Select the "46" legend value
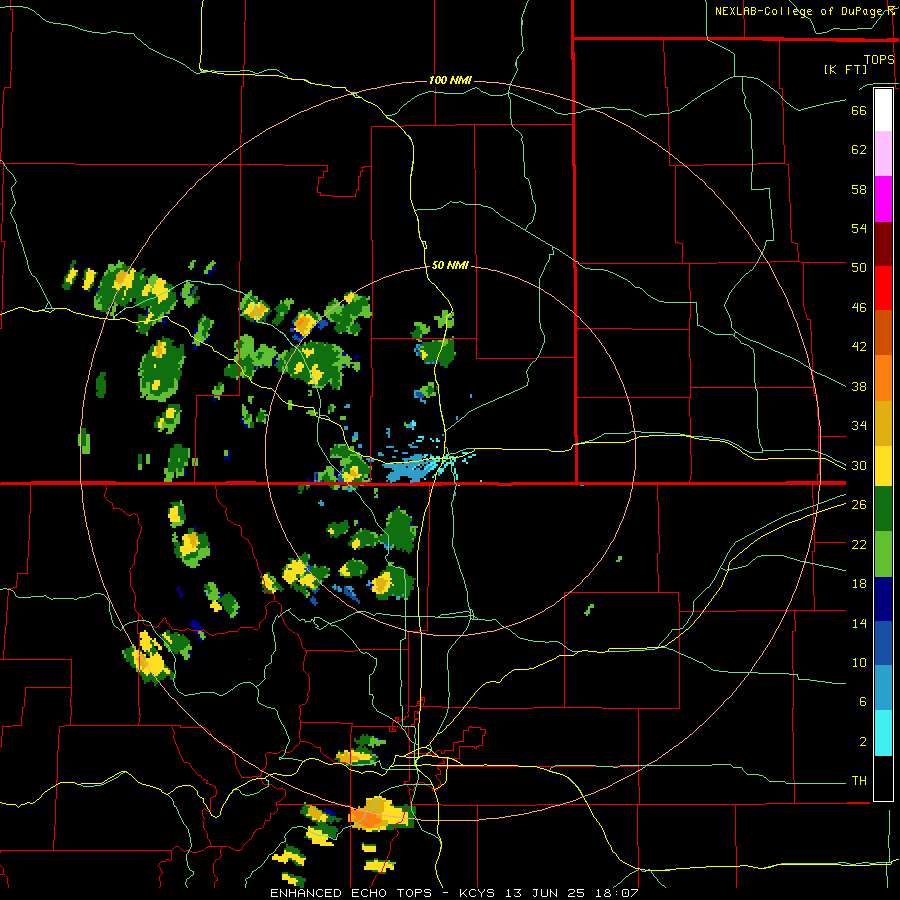Viewport: 900px width, 900px height. click(859, 308)
